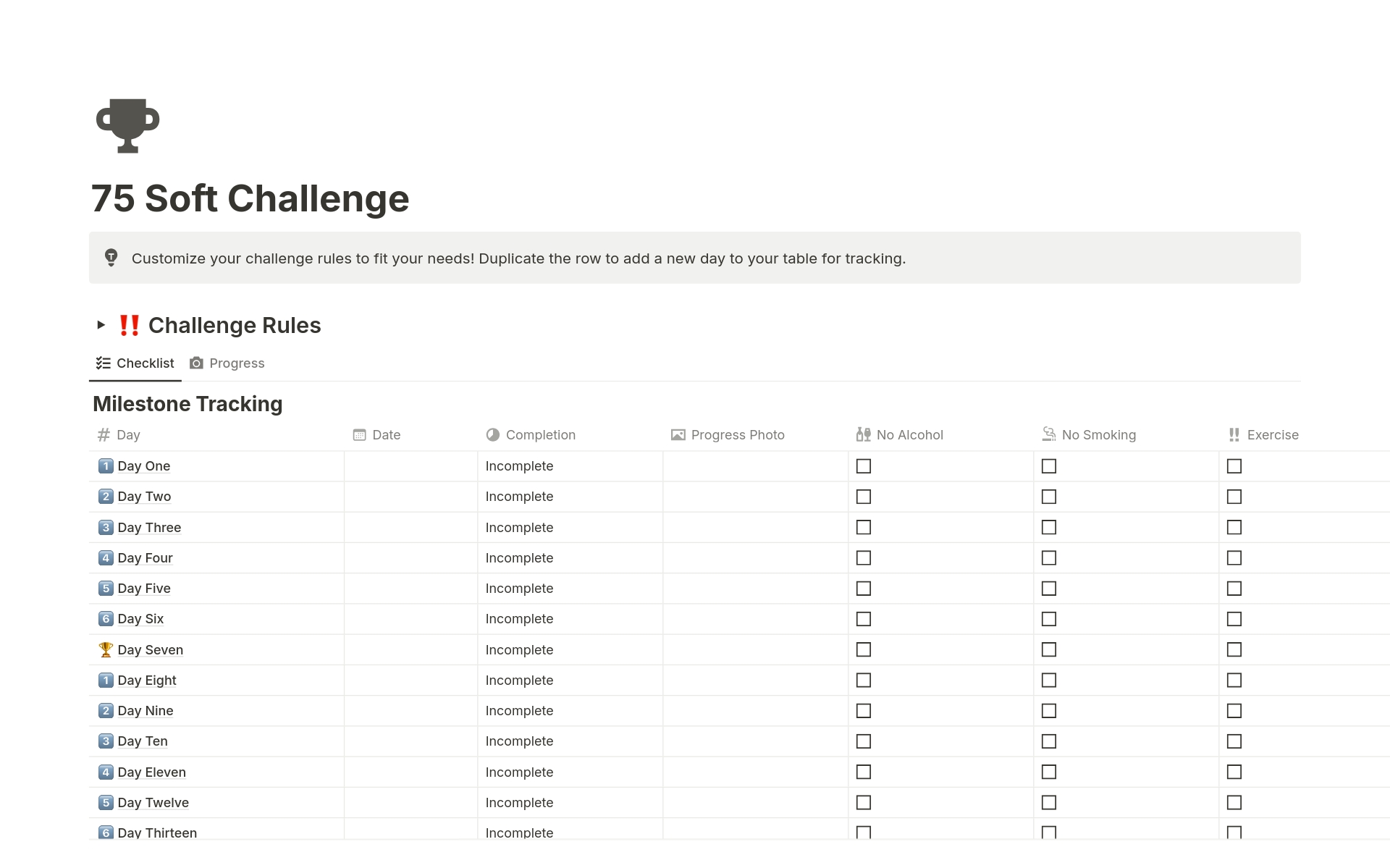Image resolution: width=1390 pixels, height=868 pixels.
Task: Enable the Exercise checkbox for Day Five
Action: point(1234,588)
